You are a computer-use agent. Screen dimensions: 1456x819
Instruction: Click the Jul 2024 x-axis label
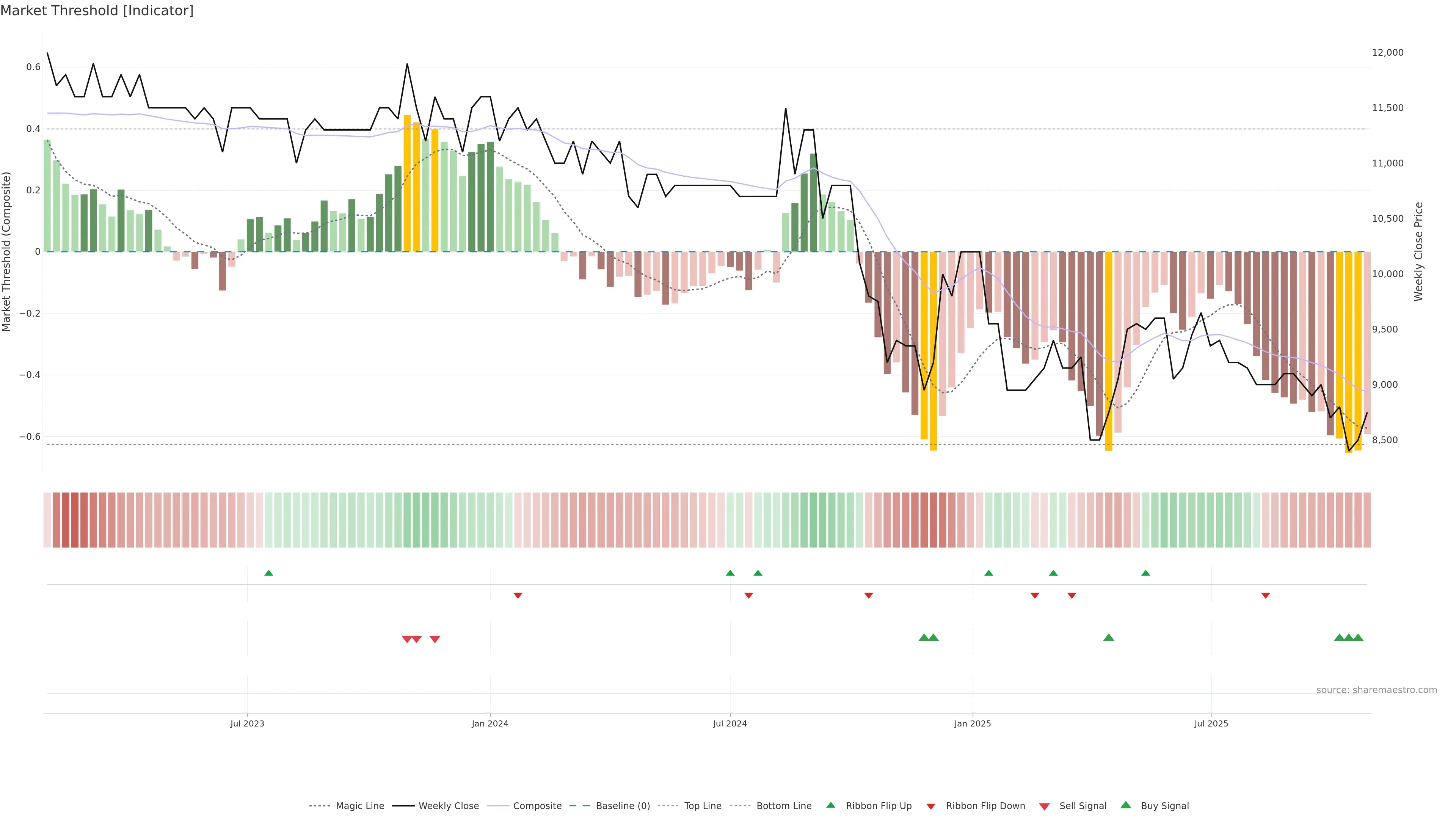tap(730, 723)
